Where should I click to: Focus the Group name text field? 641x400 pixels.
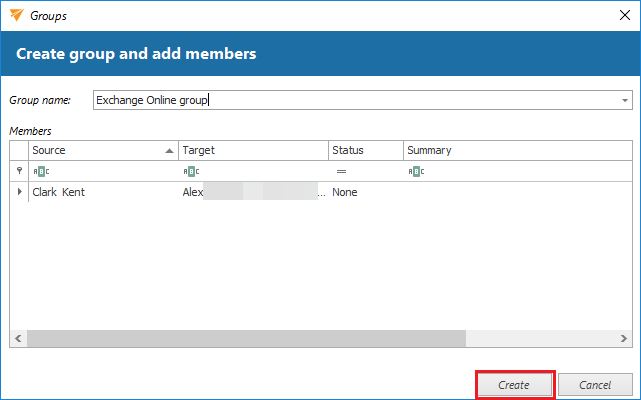click(350, 101)
